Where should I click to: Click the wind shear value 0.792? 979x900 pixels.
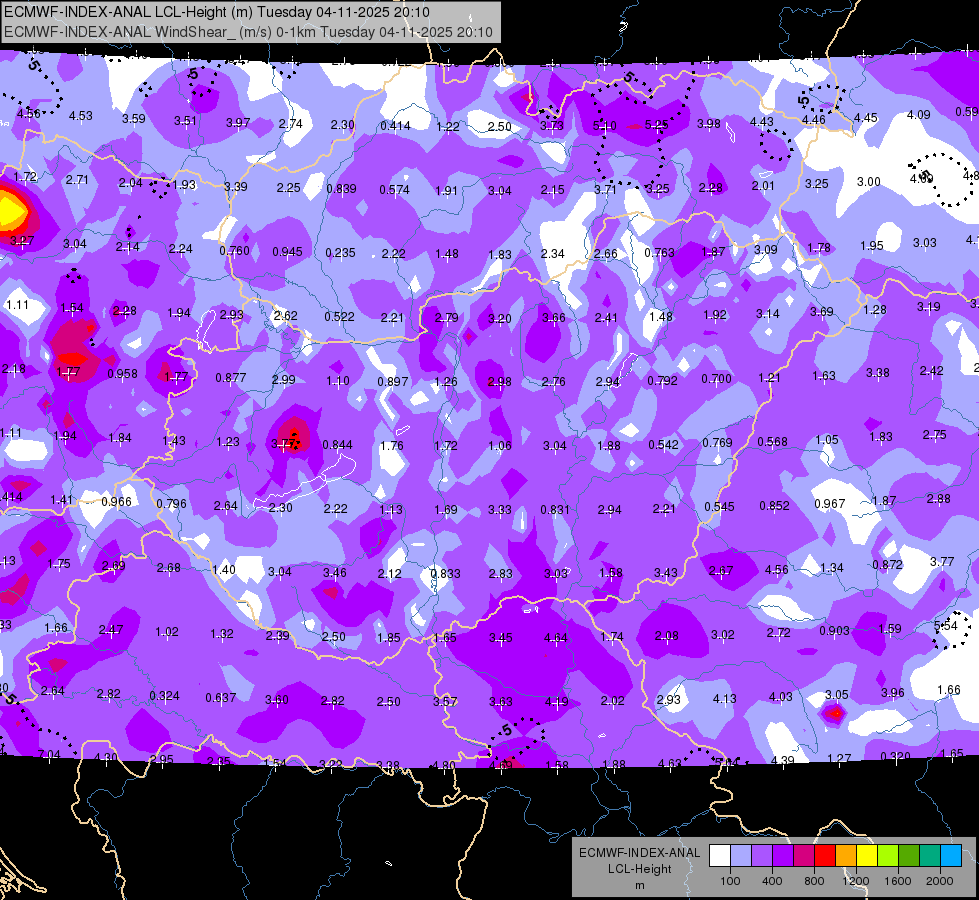click(662, 380)
